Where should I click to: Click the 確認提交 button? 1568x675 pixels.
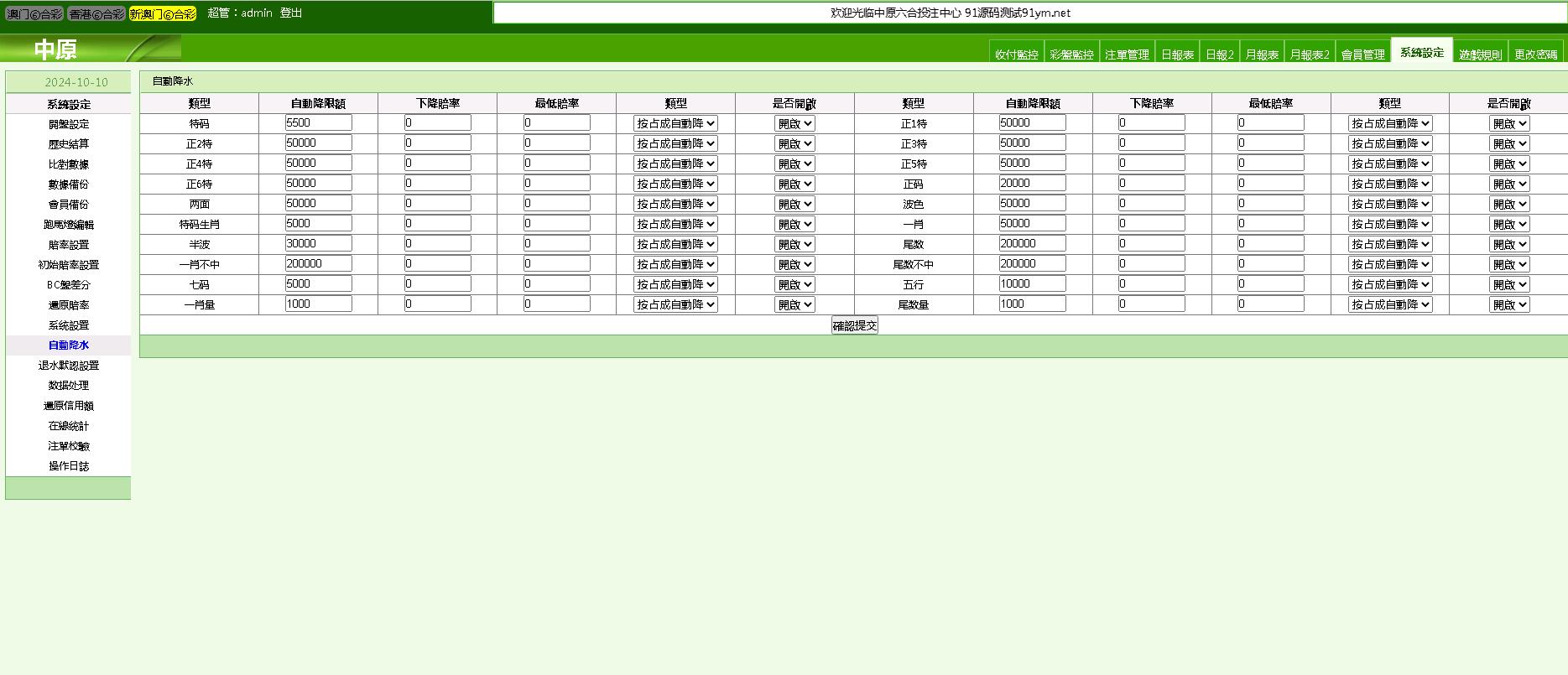[854, 325]
